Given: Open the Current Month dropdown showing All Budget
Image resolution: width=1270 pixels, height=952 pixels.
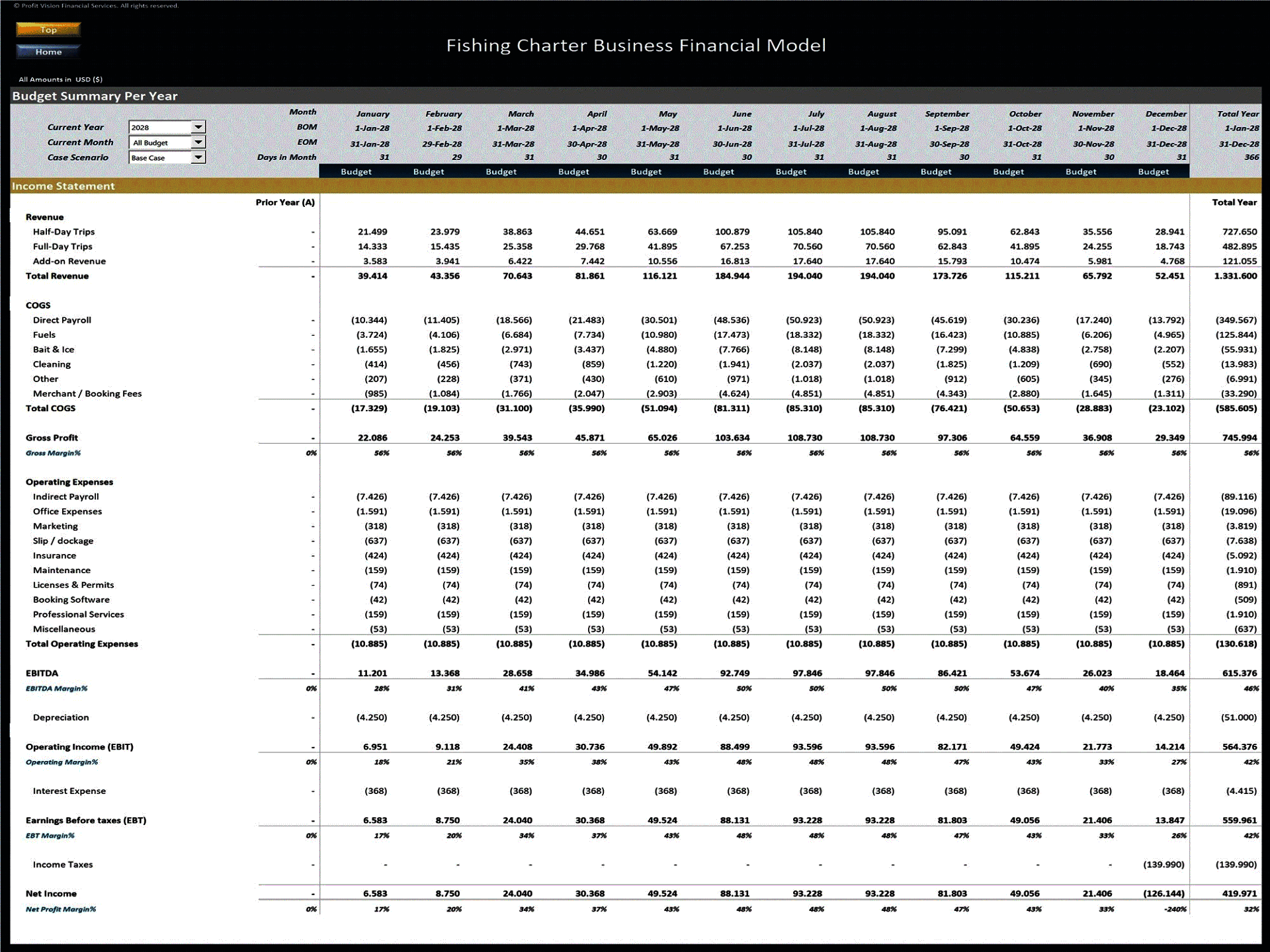Looking at the screenshot, I should [x=162, y=142].
